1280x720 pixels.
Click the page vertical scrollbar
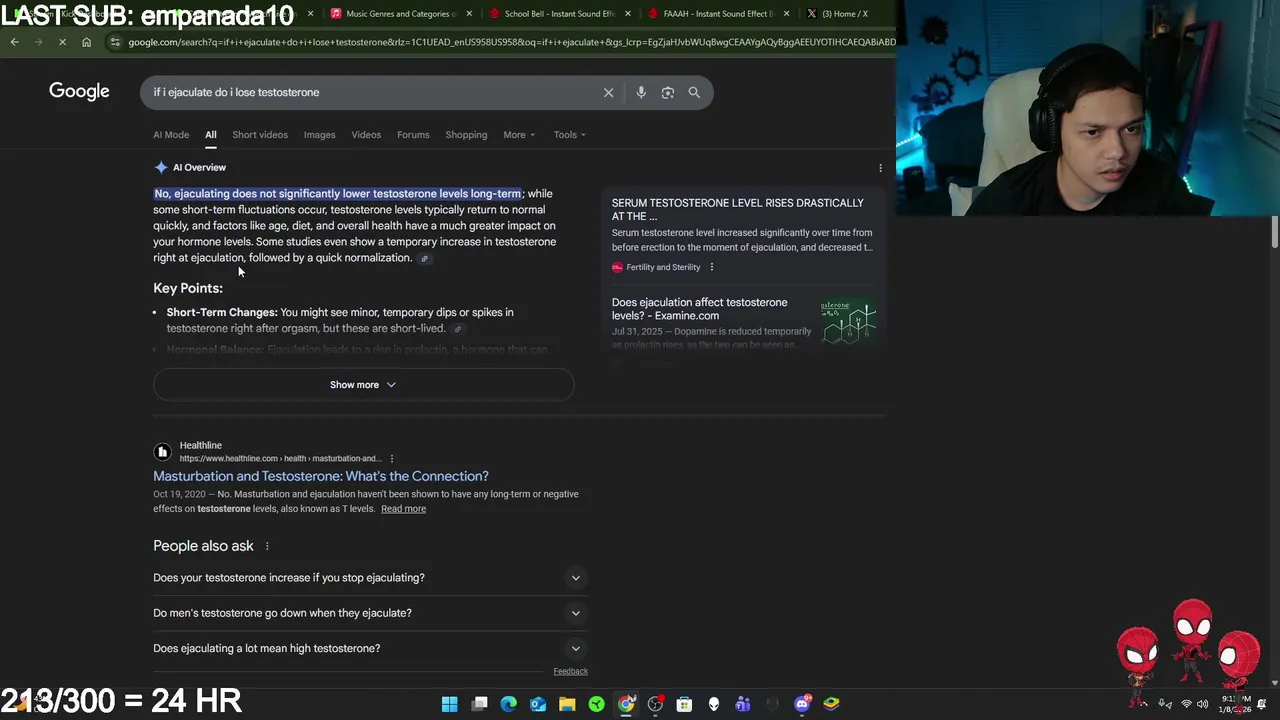[x=1274, y=232]
